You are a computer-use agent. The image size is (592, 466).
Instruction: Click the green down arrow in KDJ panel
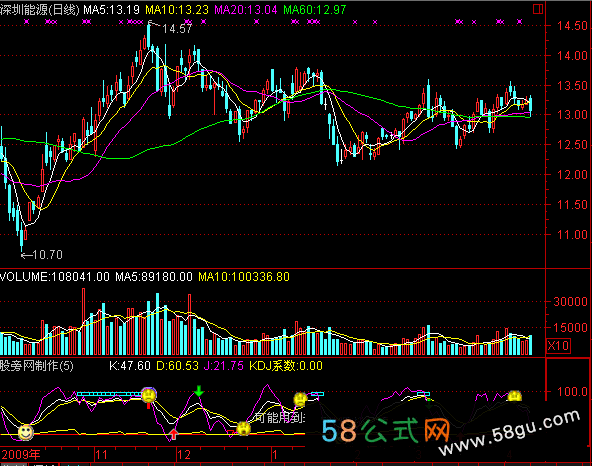point(199,391)
